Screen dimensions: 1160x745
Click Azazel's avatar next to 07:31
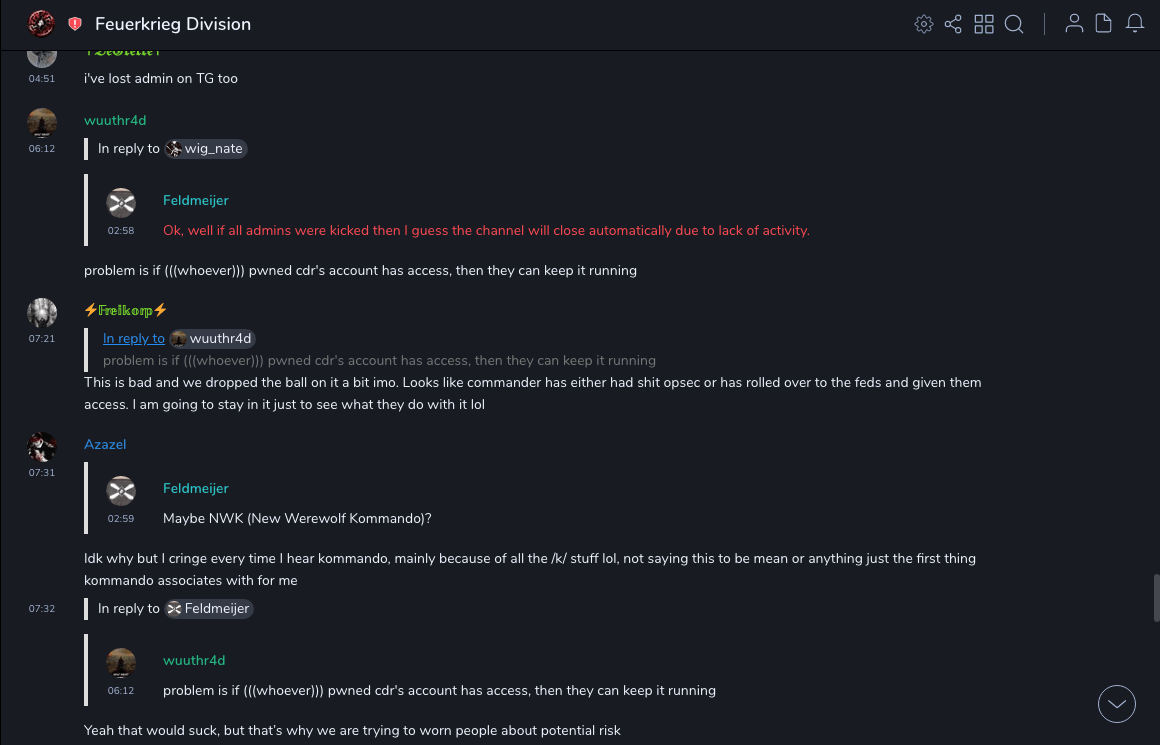(42, 447)
